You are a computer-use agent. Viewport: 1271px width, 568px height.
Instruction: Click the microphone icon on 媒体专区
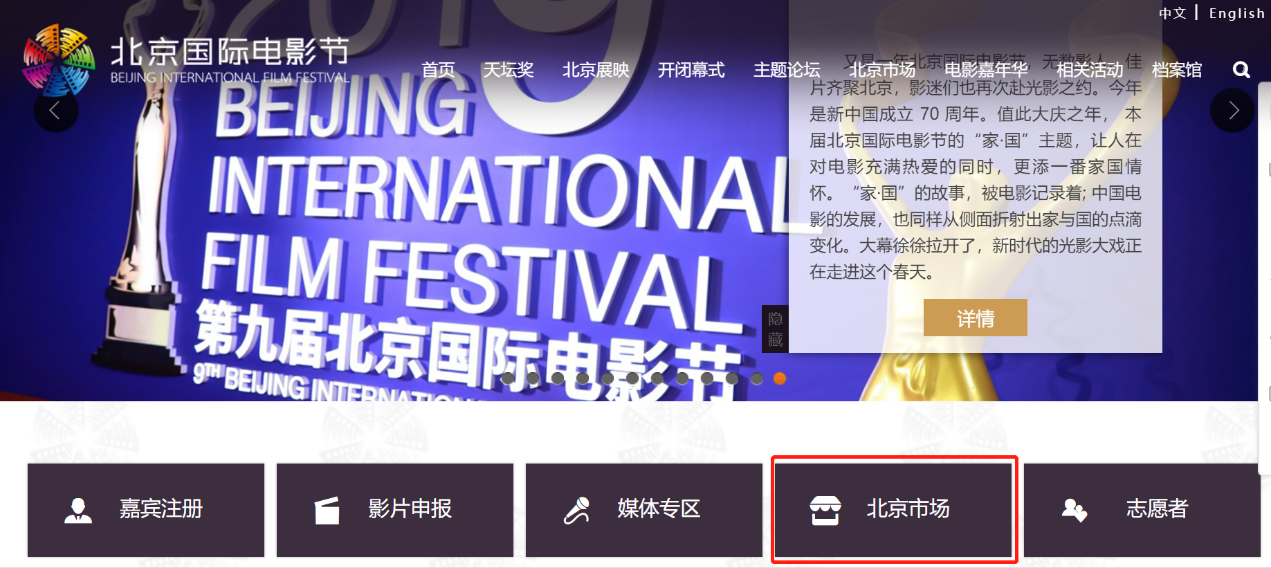click(x=576, y=511)
